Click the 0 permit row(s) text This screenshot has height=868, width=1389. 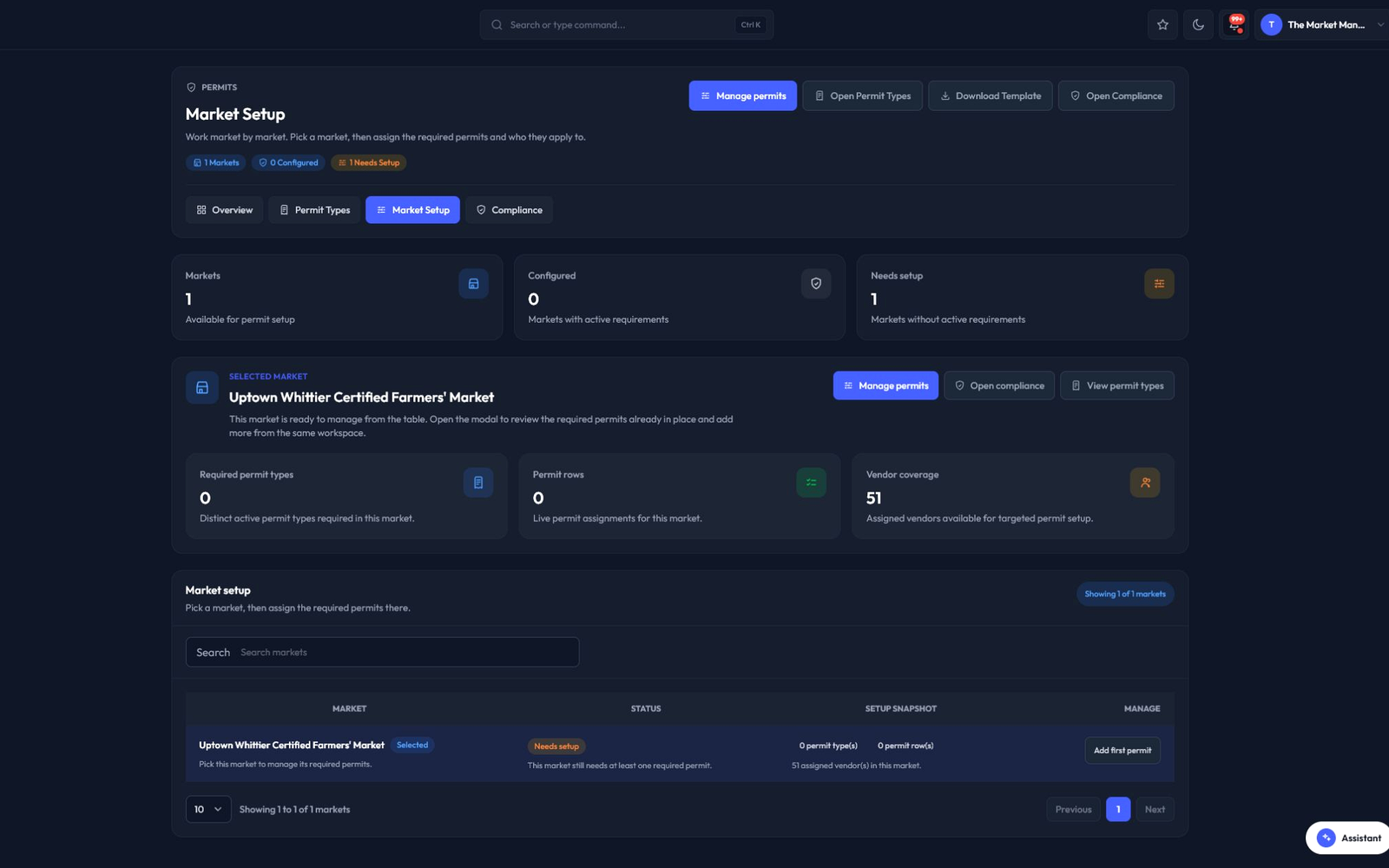click(905, 746)
